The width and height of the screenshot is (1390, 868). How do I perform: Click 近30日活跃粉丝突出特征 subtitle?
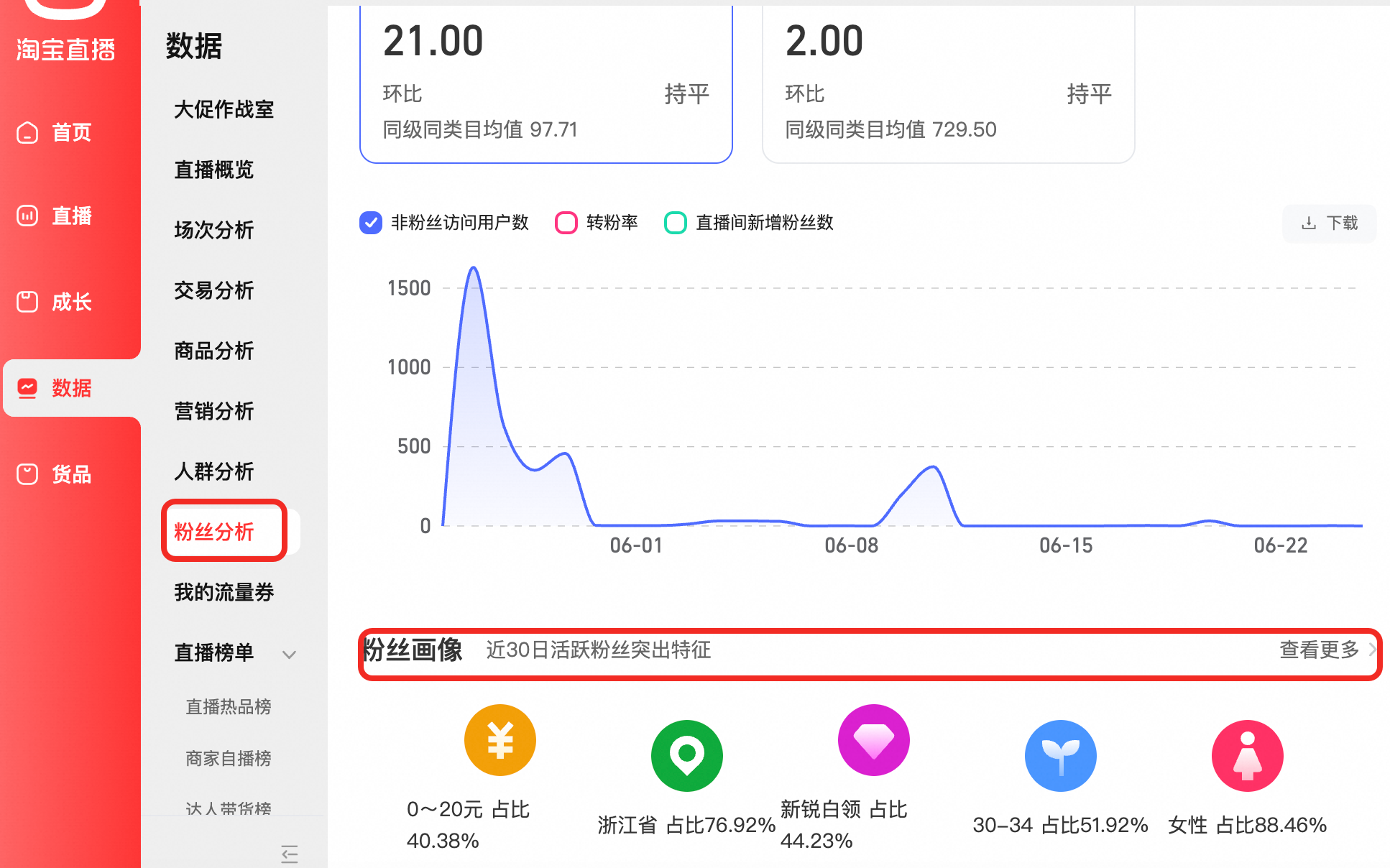(598, 650)
